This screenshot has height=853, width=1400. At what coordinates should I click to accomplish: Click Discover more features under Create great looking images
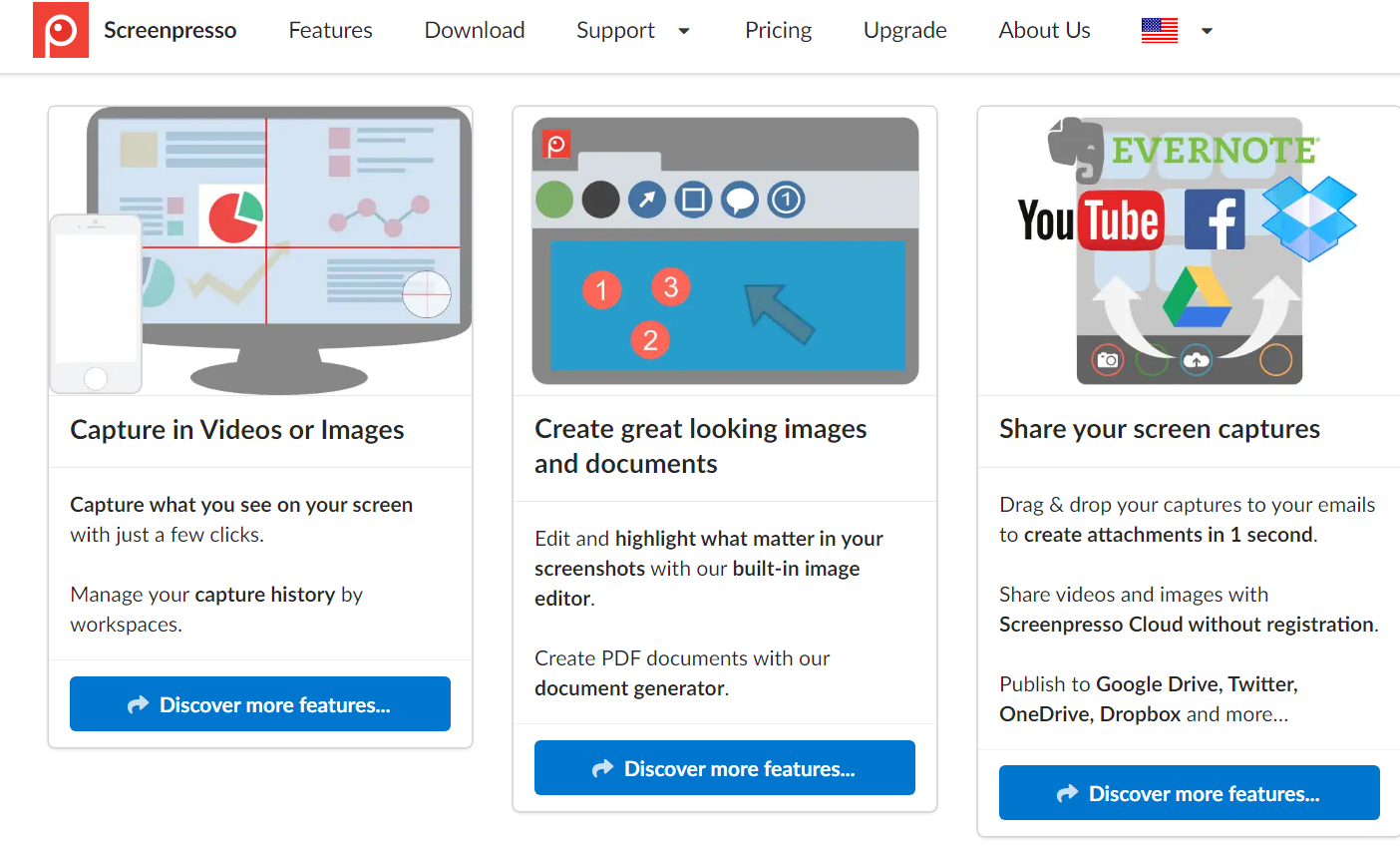pos(725,768)
